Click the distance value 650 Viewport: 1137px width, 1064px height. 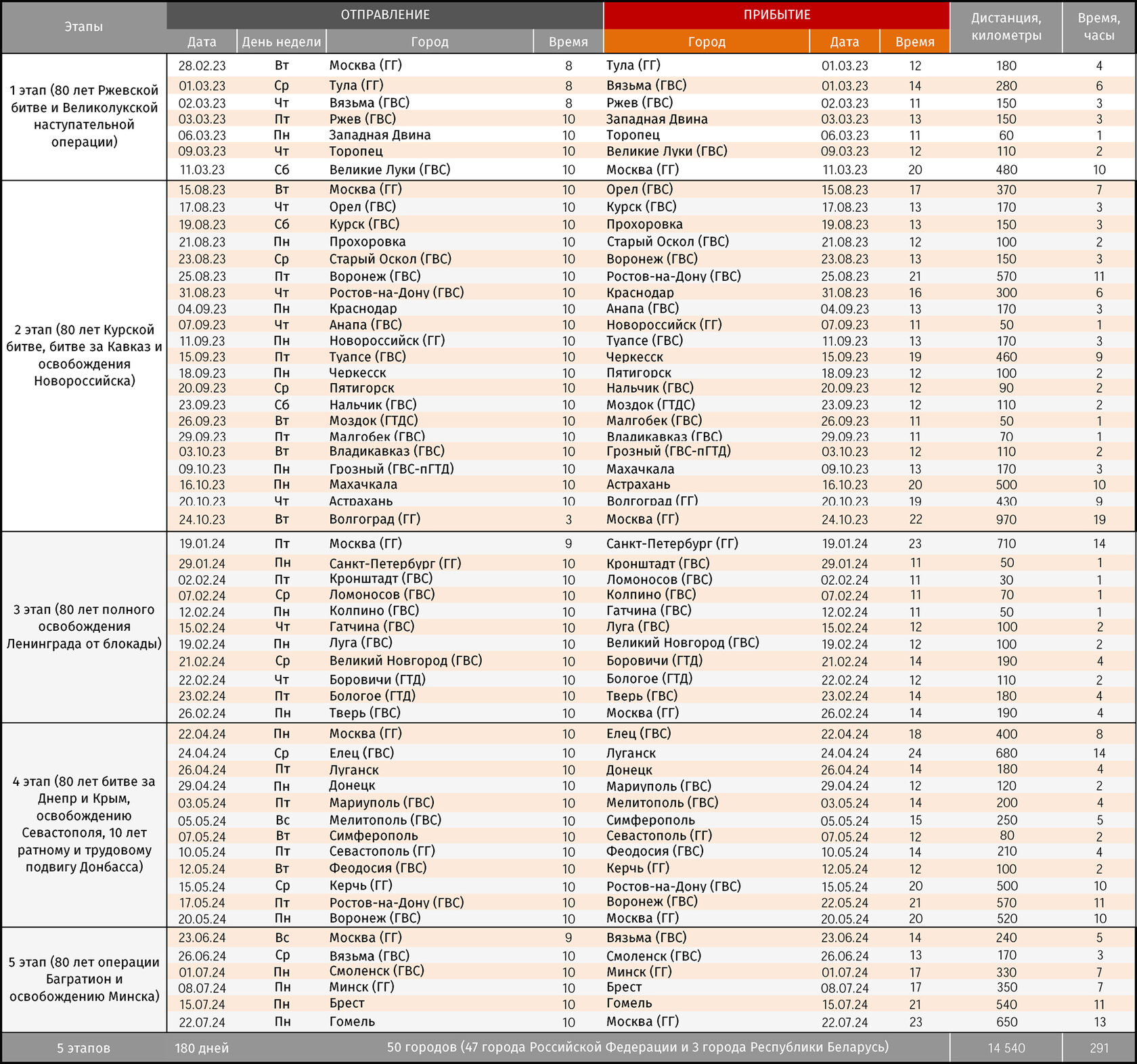1006,1022
